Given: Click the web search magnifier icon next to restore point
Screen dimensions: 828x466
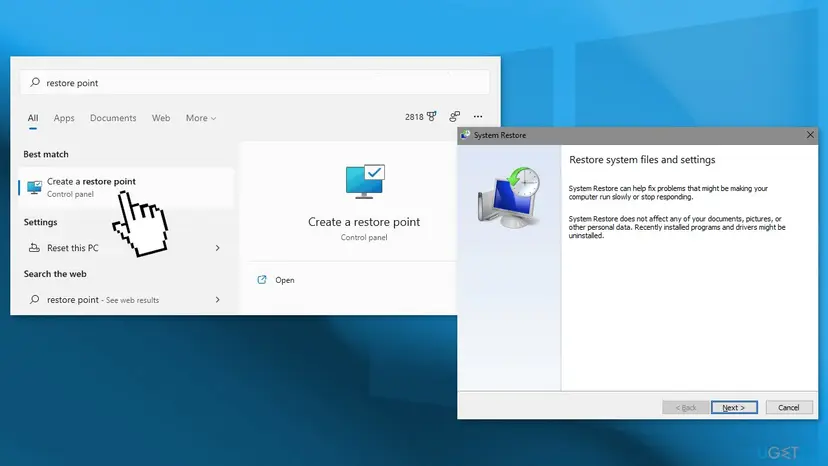Looking at the screenshot, I should tap(34, 300).
